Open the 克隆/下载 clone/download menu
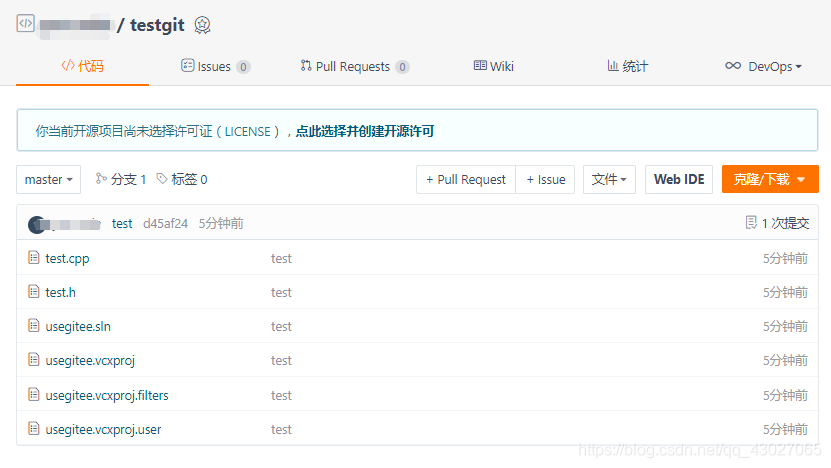 (x=770, y=179)
